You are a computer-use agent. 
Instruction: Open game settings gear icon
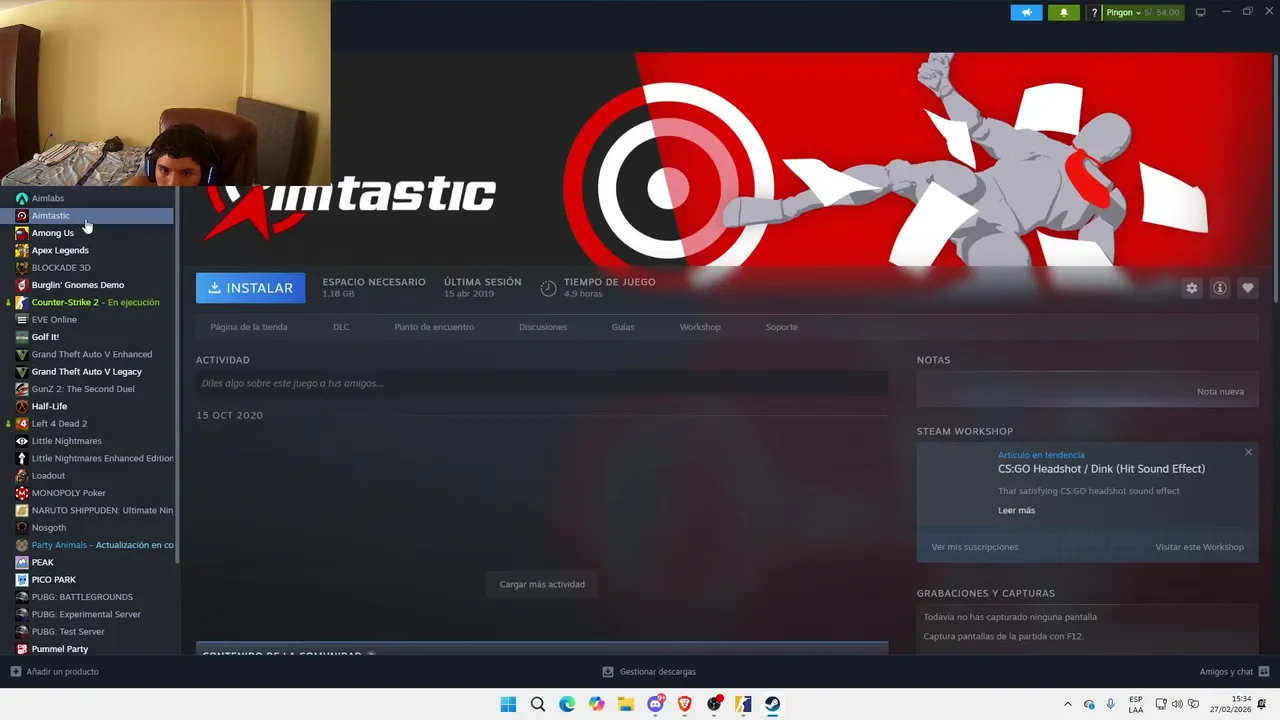(x=1192, y=288)
